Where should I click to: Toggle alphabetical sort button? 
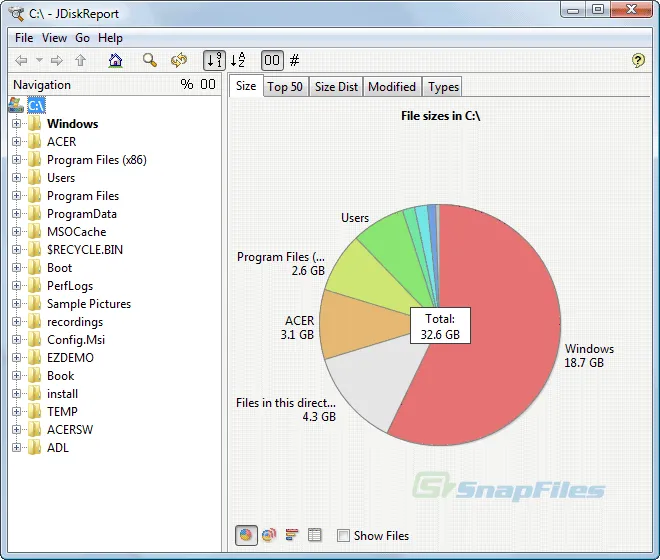tap(238, 60)
